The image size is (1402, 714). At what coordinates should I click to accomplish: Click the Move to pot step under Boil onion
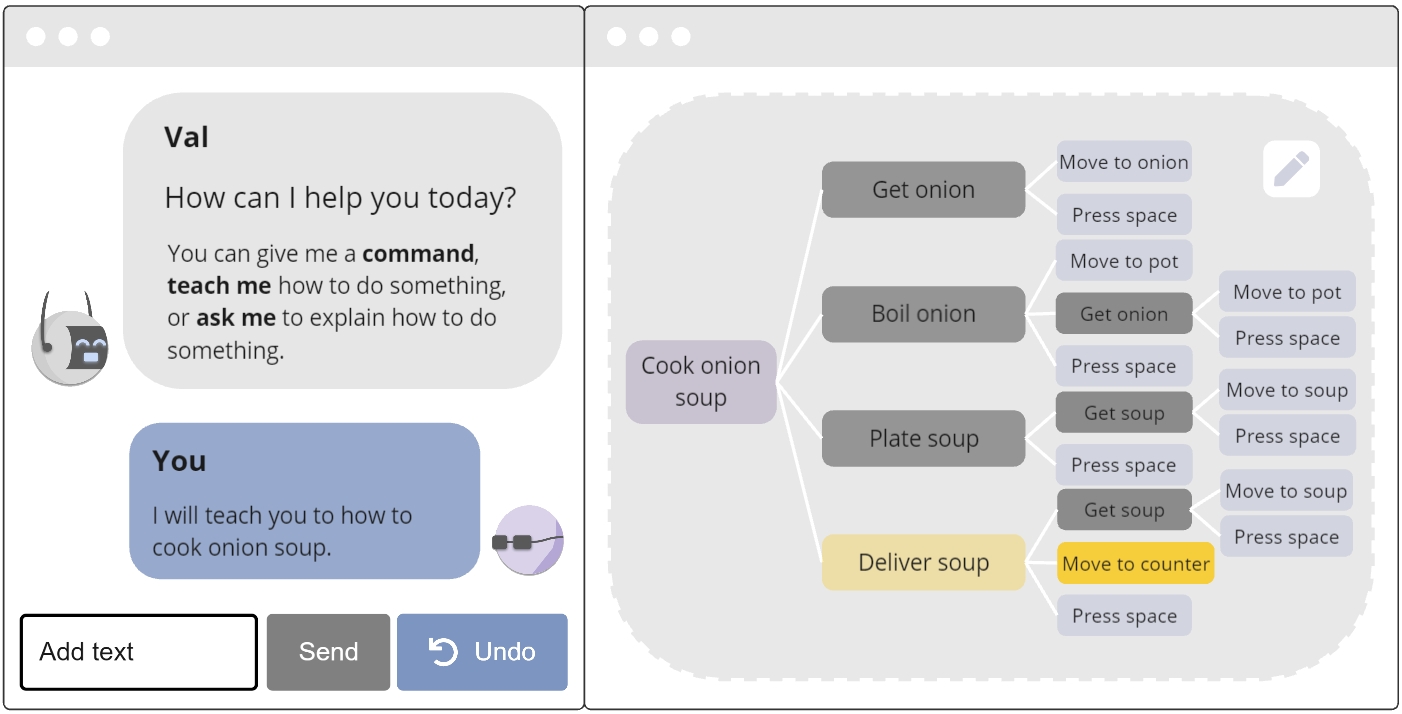pyautogui.click(x=1124, y=261)
